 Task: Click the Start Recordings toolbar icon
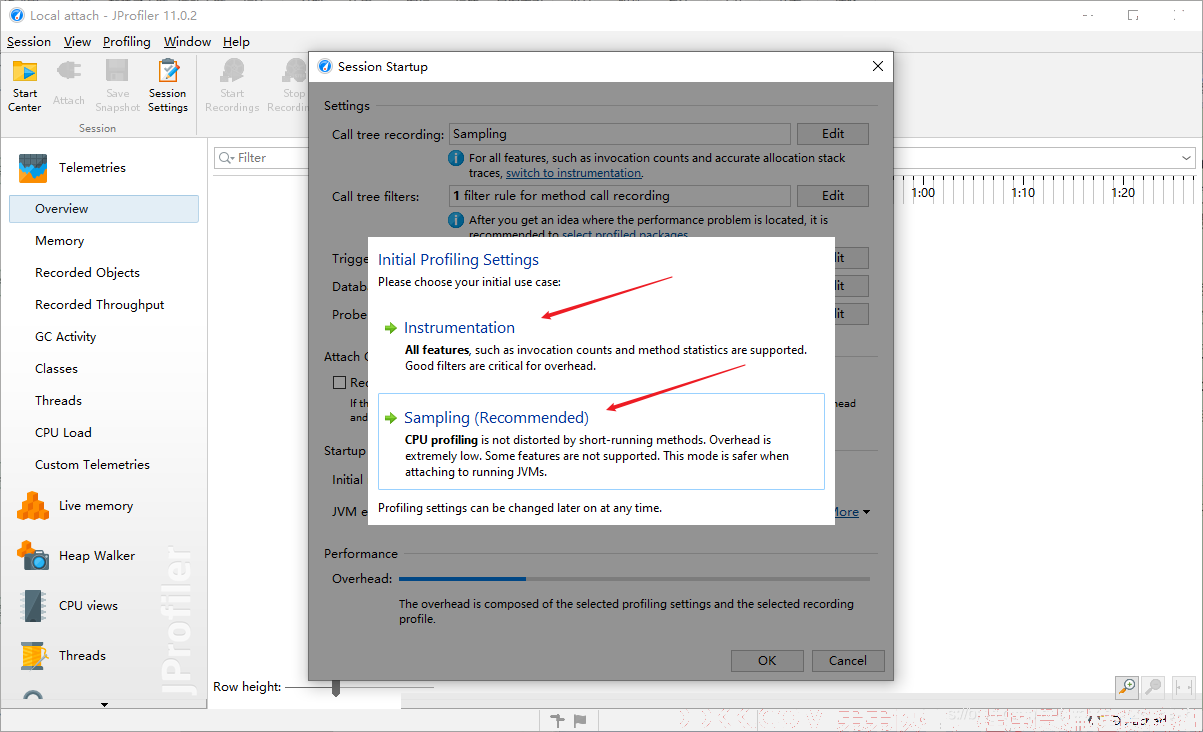point(232,72)
